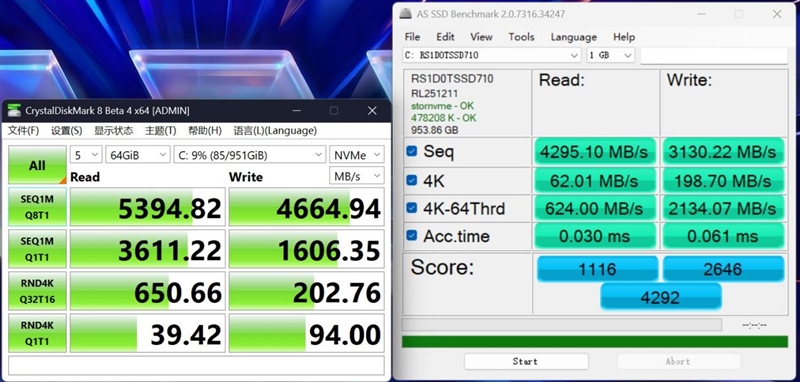The height and width of the screenshot is (382, 800).
Task: Open the 设置(S) menu
Action: coord(66,131)
